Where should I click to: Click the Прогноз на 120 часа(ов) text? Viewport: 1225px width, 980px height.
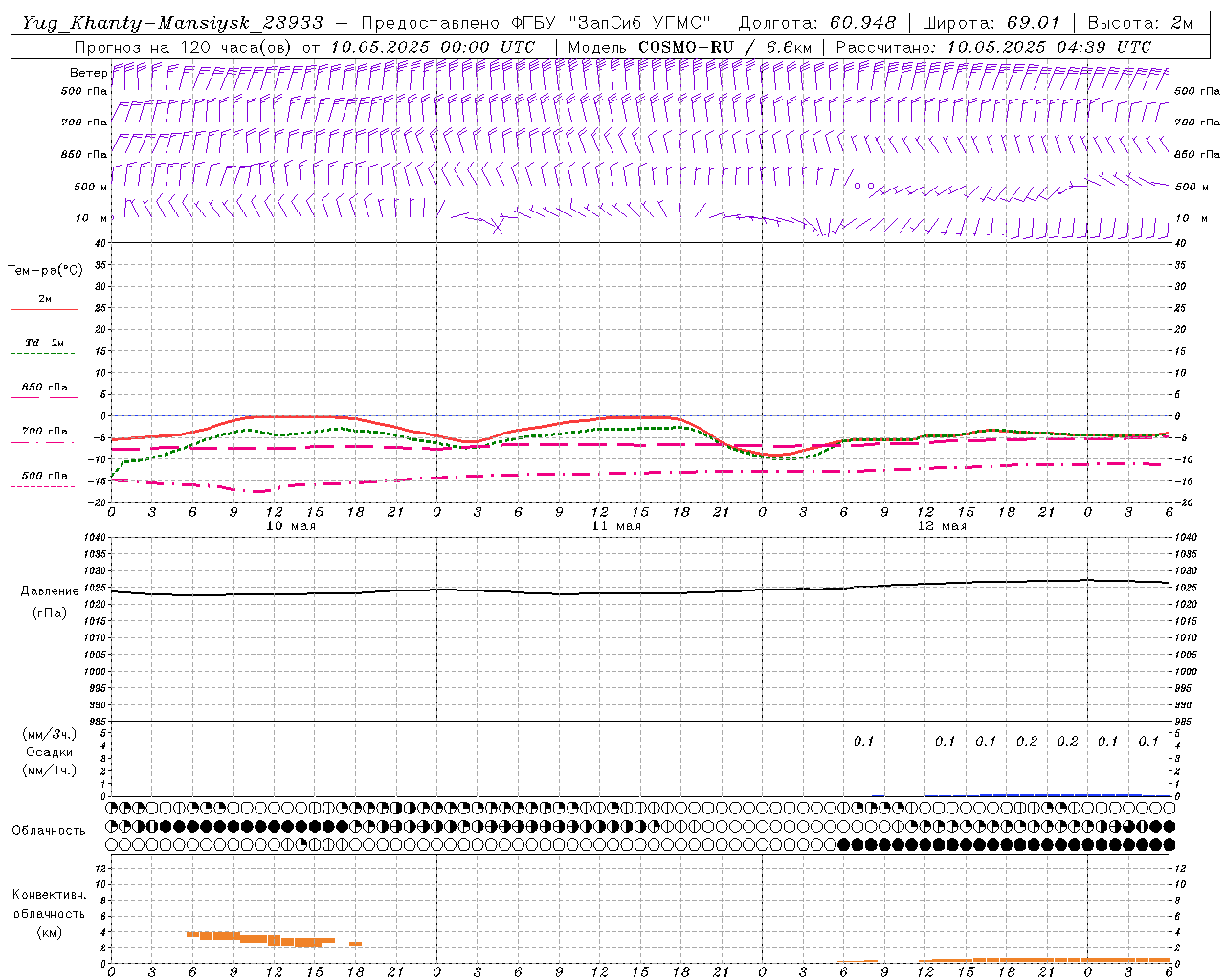pyautogui.click(x=184, y=46)
